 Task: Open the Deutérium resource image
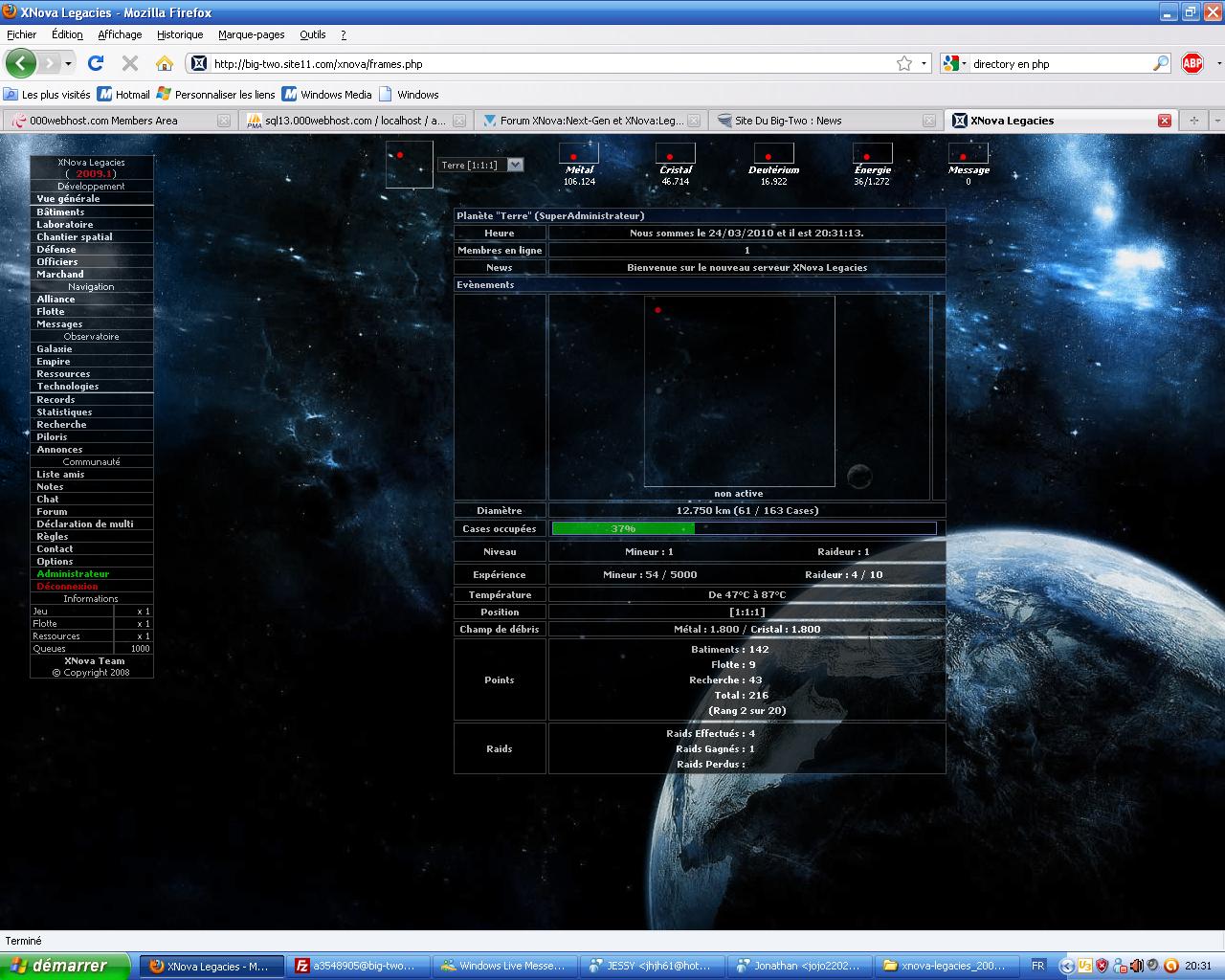click(774, 153)
